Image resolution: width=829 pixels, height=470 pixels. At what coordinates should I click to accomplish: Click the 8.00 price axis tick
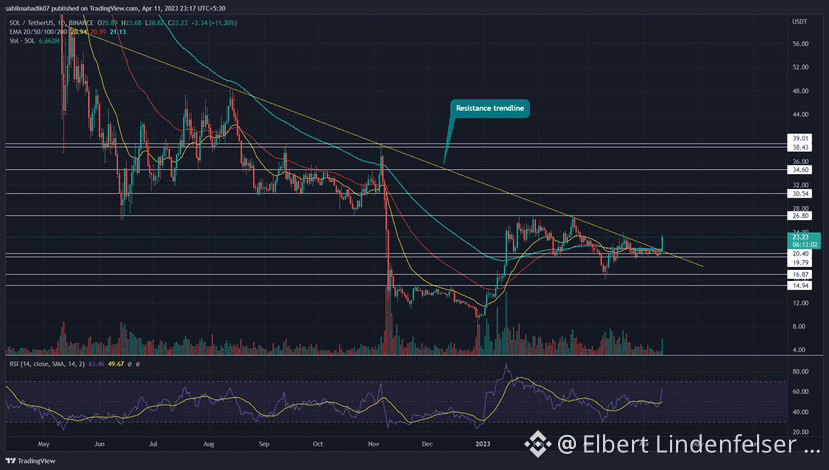800,327
